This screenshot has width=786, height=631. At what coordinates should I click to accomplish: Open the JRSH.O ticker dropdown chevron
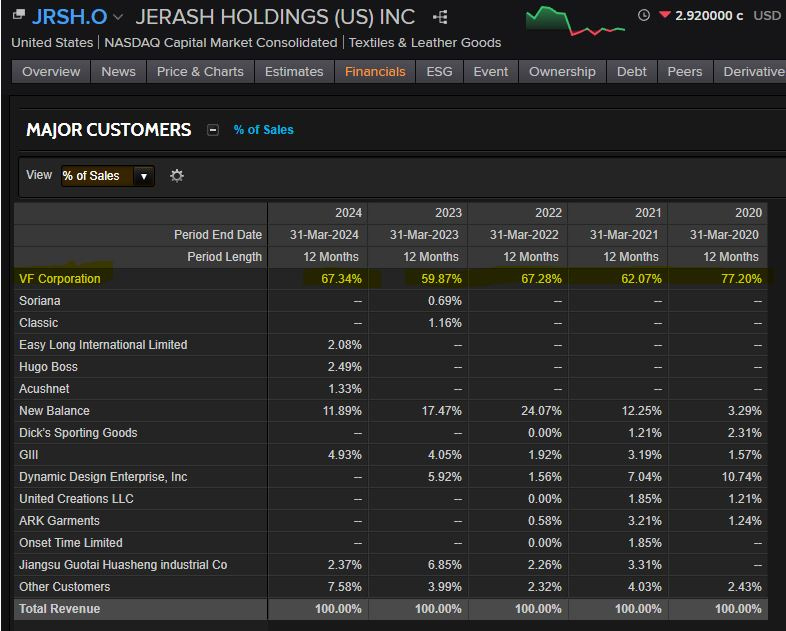118,17
